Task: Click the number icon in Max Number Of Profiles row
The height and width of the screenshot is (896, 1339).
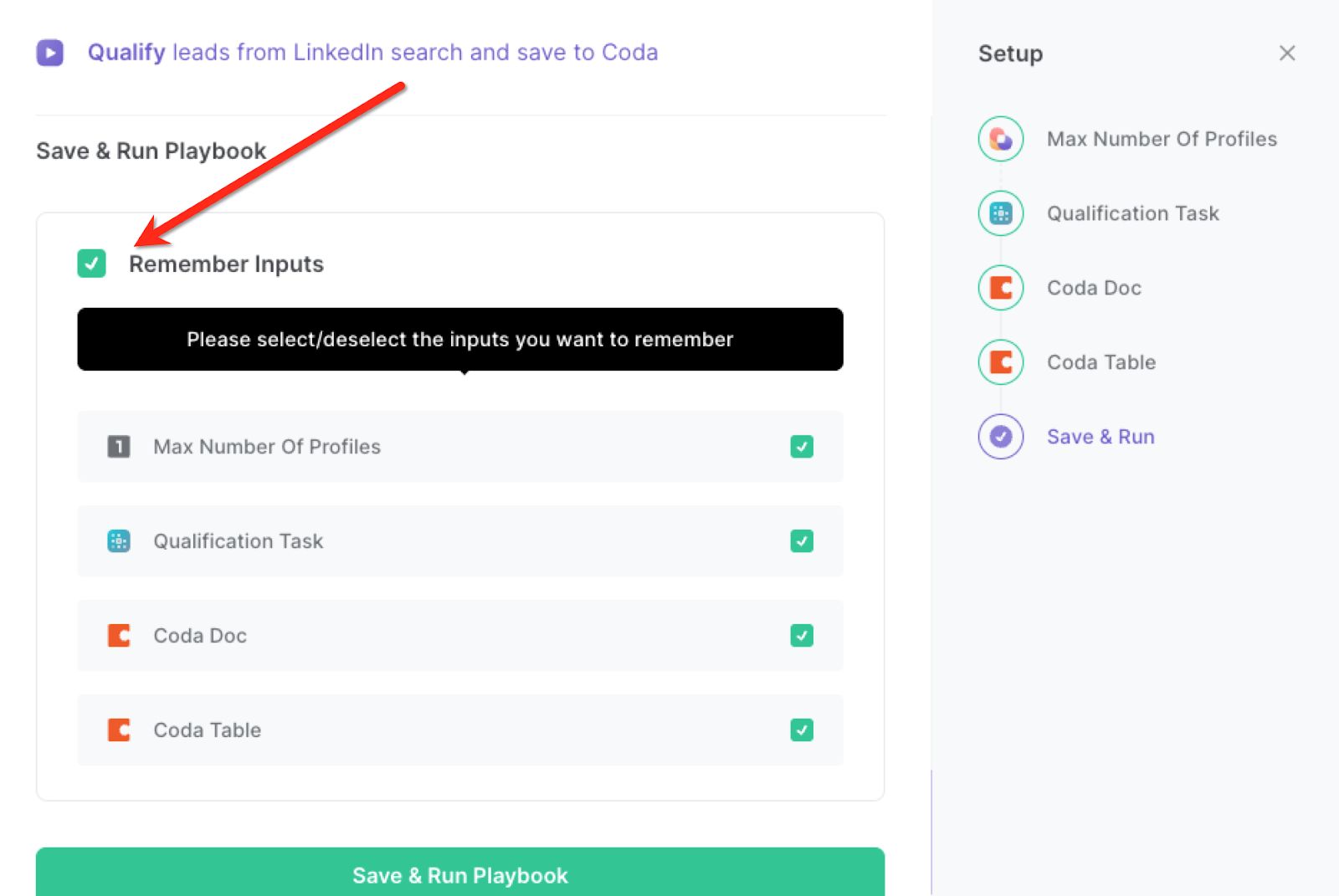Action: 119,447
